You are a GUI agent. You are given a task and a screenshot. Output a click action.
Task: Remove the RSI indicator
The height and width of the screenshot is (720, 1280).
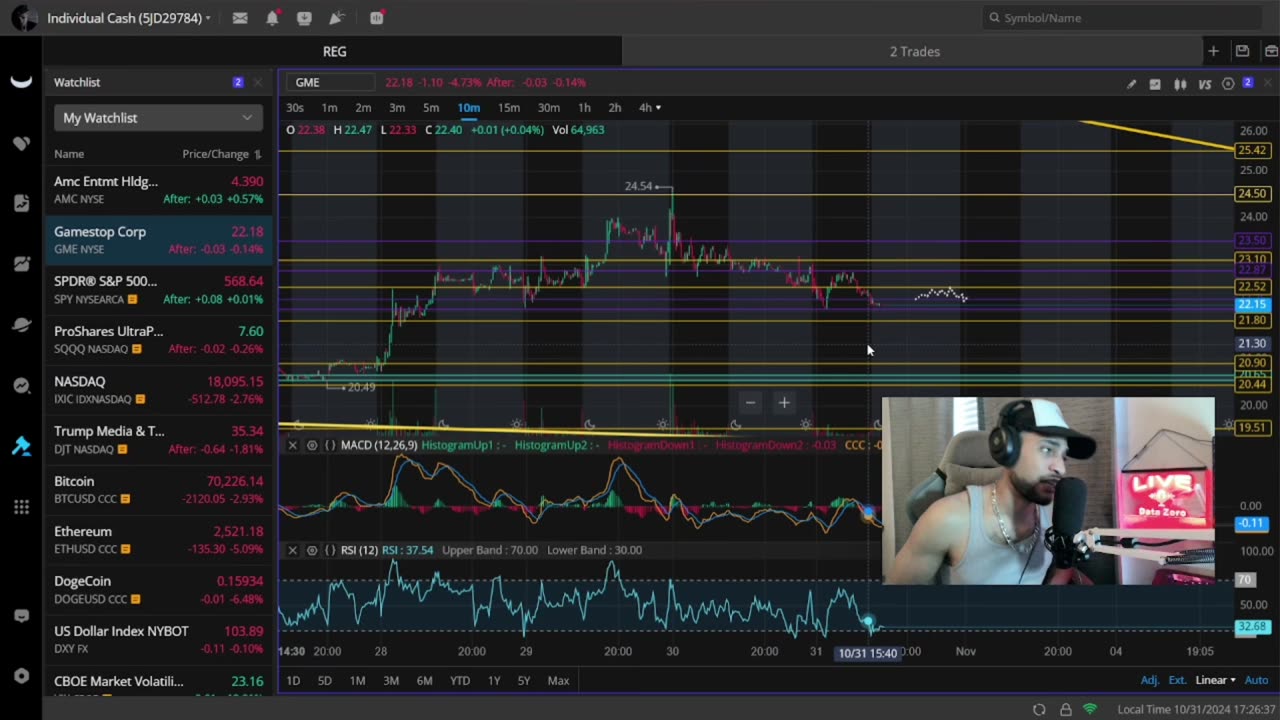tap(293, 550)
